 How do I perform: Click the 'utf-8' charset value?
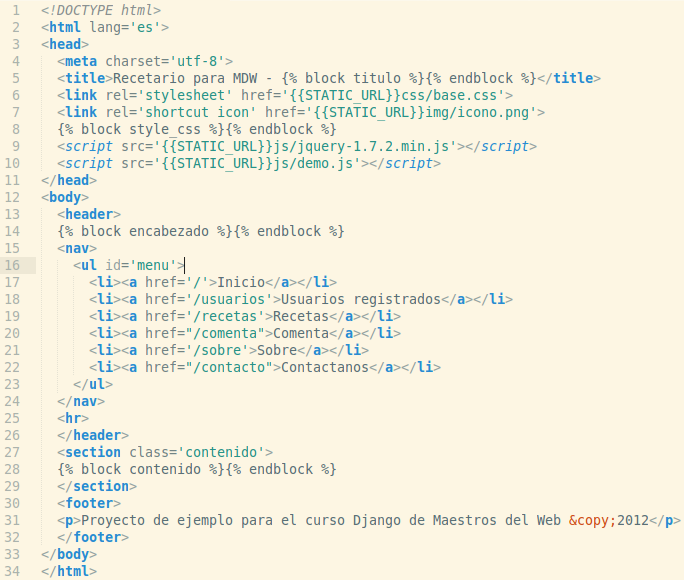(197, 61)
